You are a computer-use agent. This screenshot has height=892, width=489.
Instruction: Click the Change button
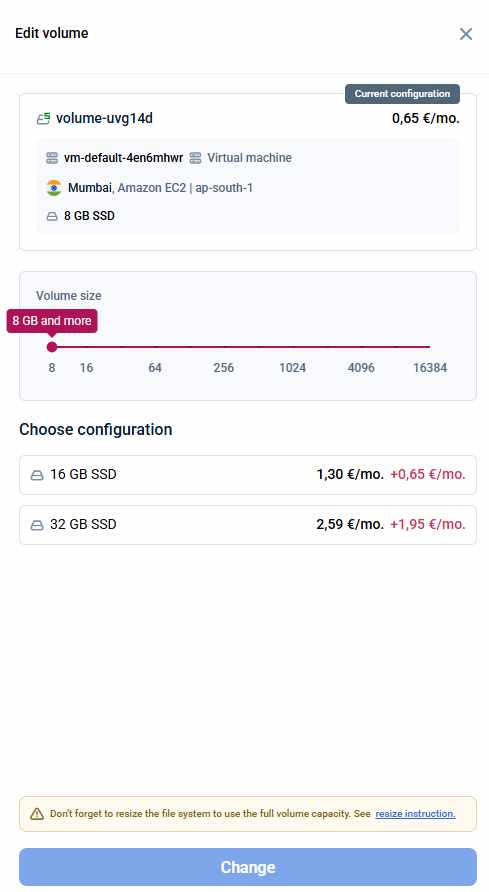[x=248, y=867]
